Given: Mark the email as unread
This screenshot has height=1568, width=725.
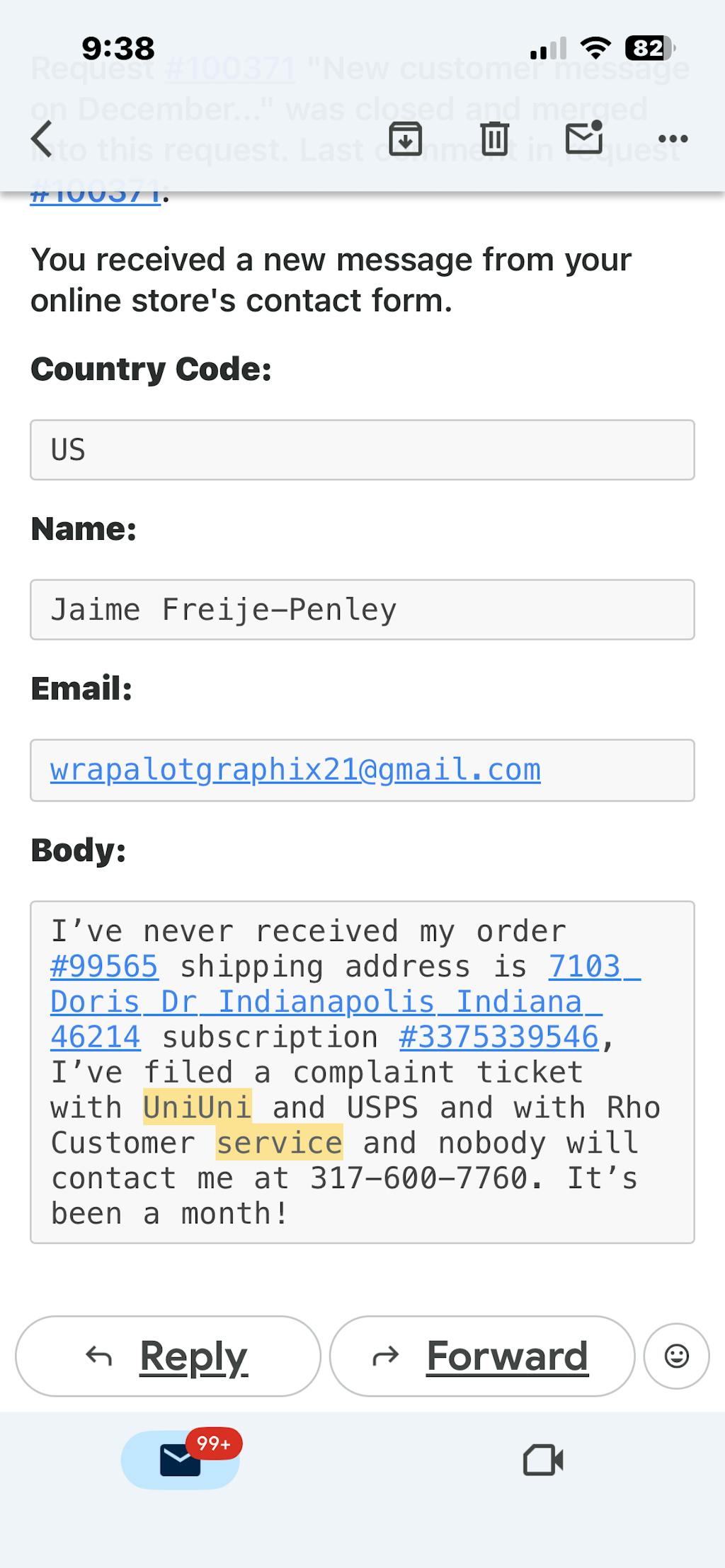Looking at the screenshot, I should (584, 137).
